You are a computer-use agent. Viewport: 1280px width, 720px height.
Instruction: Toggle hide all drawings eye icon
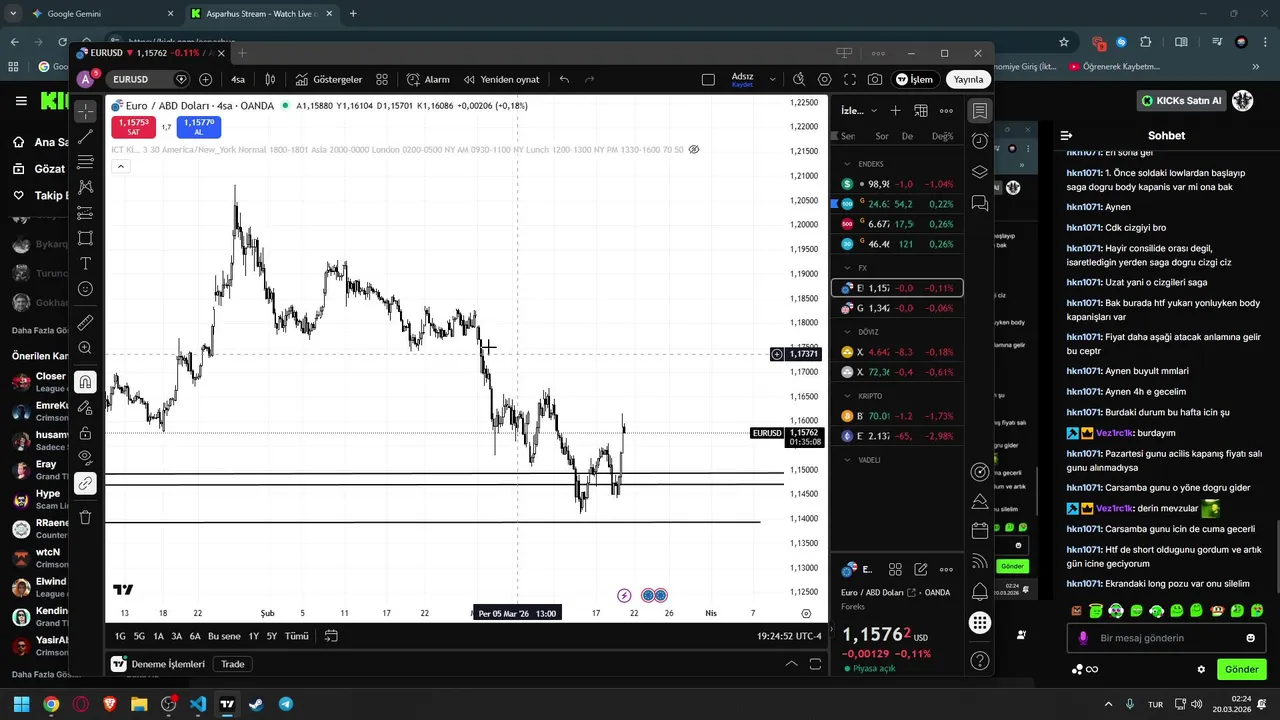pos(85,458)
